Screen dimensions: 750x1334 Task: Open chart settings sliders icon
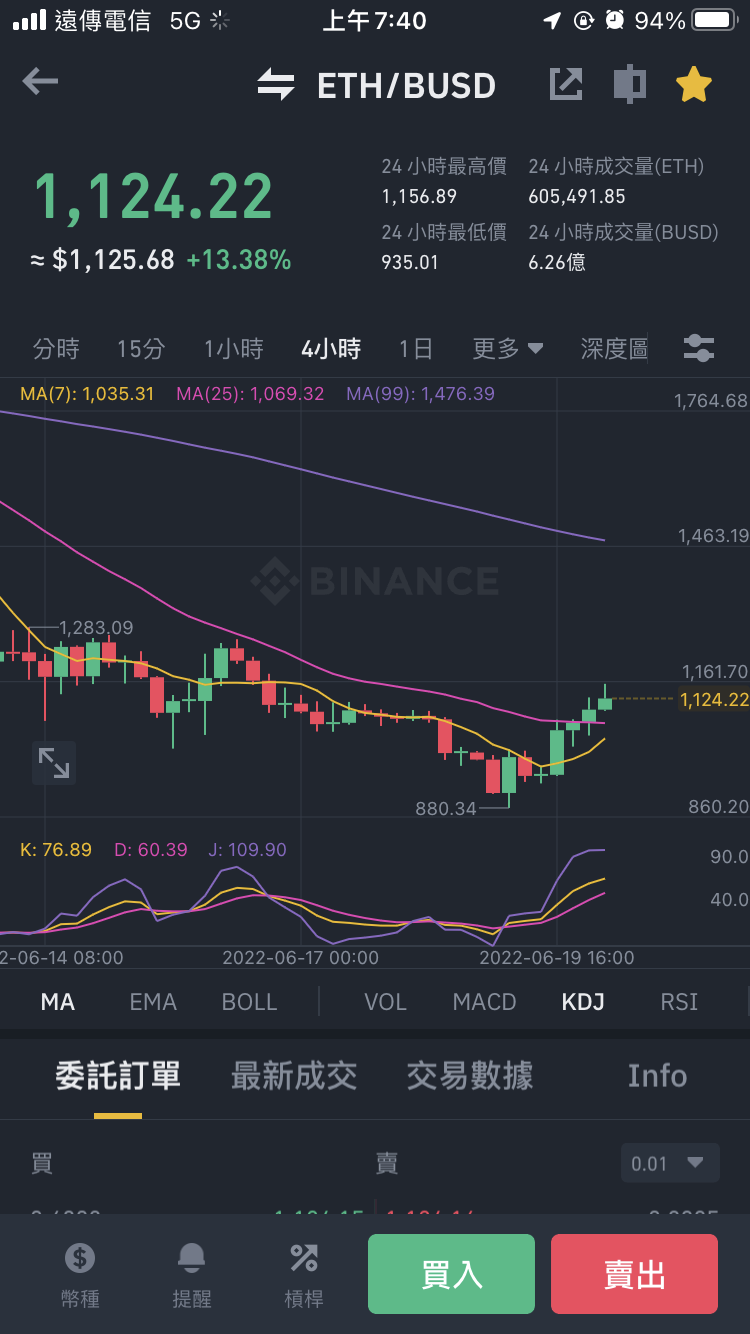tap(699, 348)
